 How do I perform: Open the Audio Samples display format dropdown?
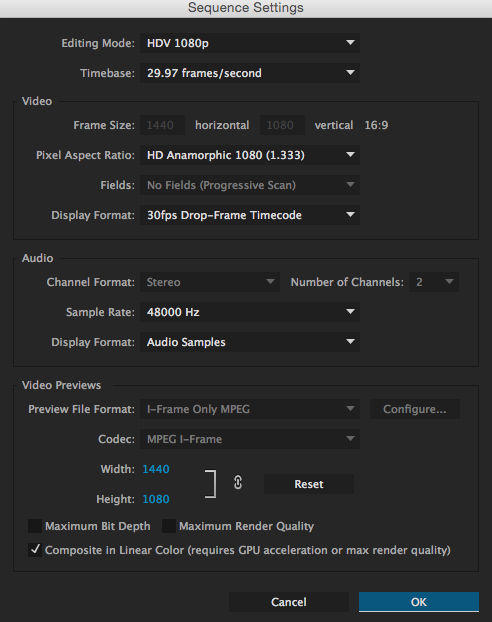pyautogui.click(x=250, y=342)
